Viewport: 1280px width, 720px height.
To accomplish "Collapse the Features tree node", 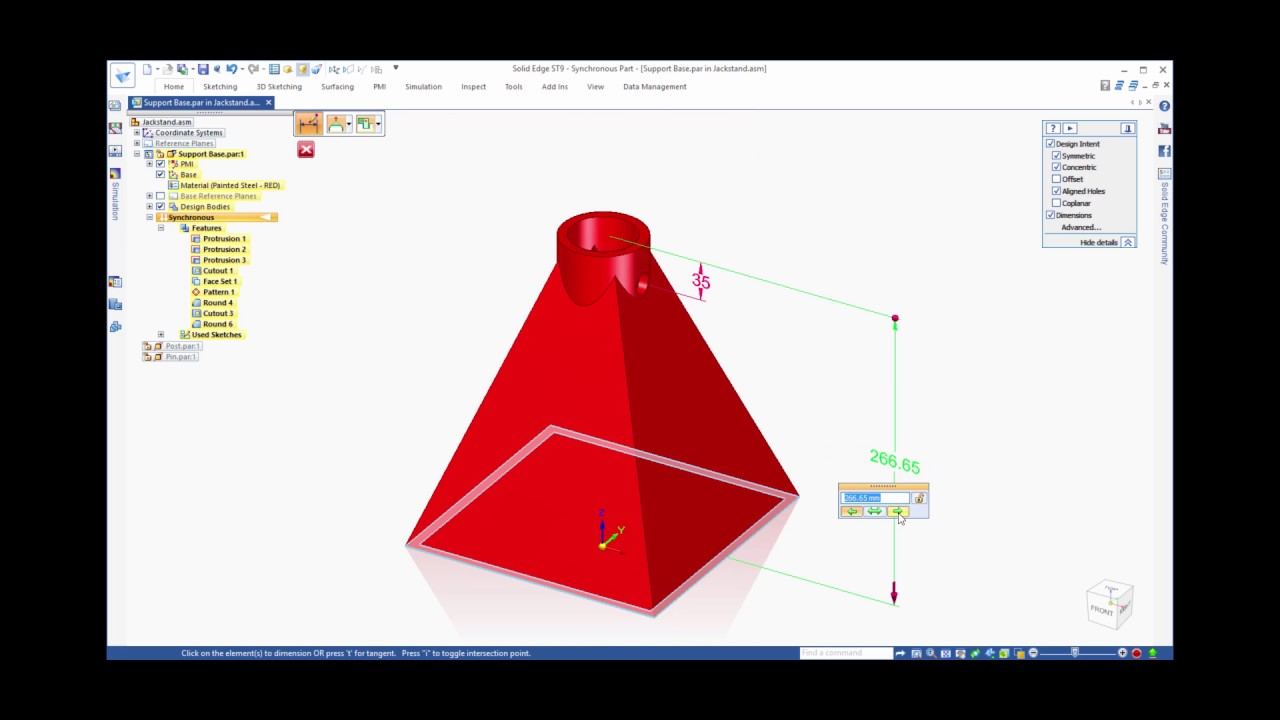I will click(x=160, y=228).
